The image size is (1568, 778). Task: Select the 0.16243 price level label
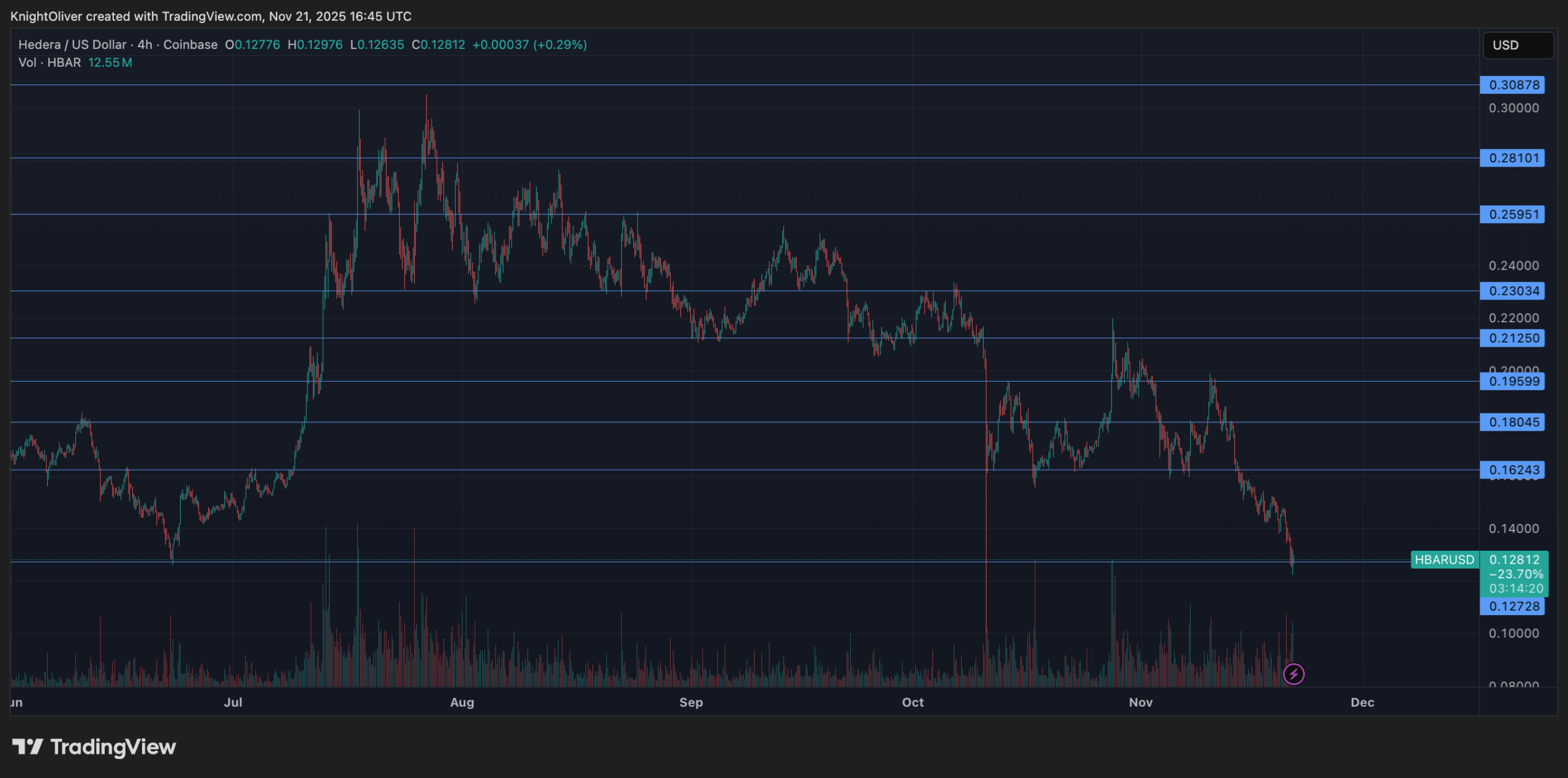(1512, 470)
